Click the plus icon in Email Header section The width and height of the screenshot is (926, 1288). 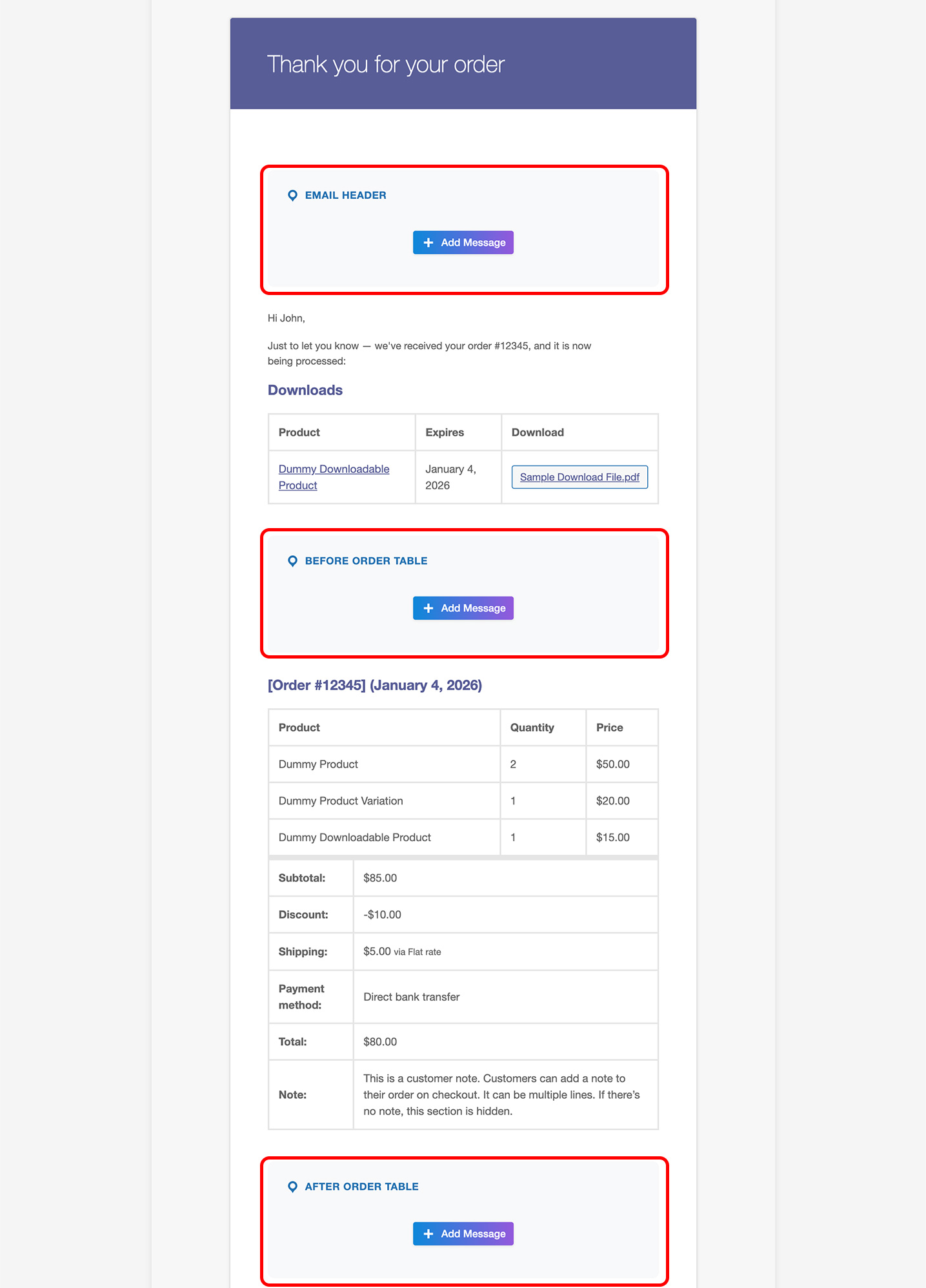pos(428,243)
